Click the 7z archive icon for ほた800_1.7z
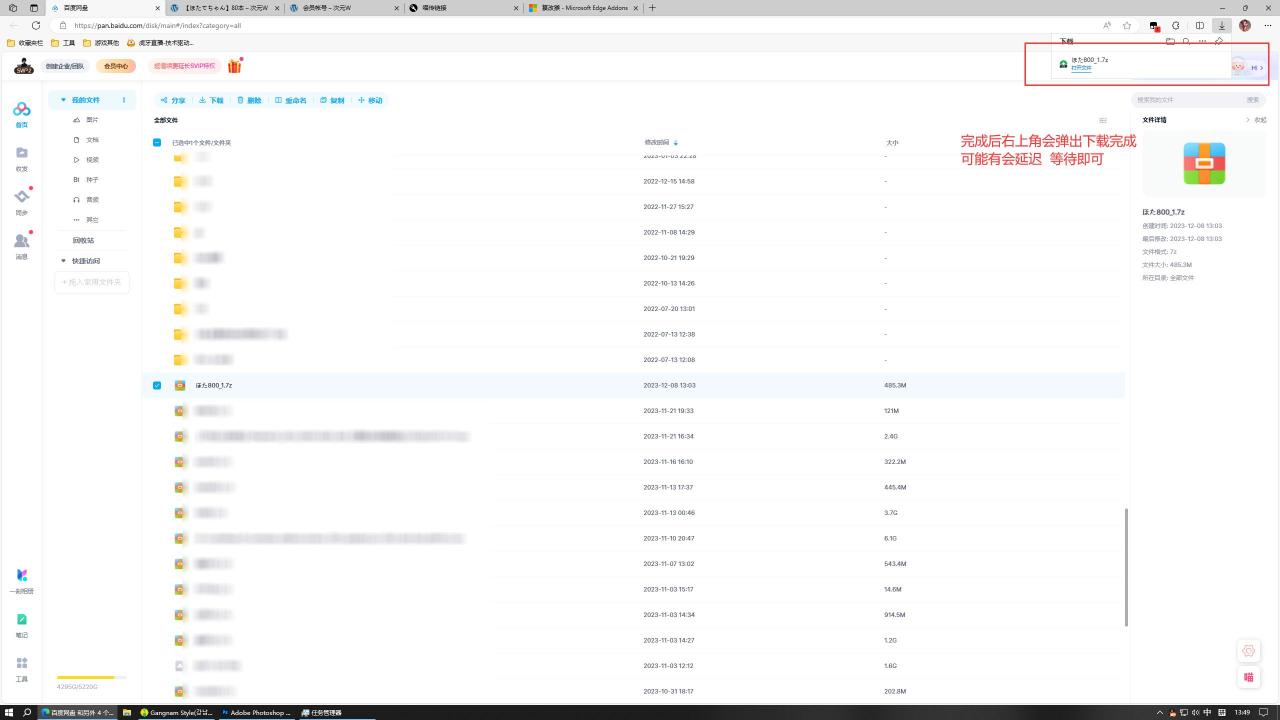Viewport: 1280px width, 720px height. (x=180, y=385)
